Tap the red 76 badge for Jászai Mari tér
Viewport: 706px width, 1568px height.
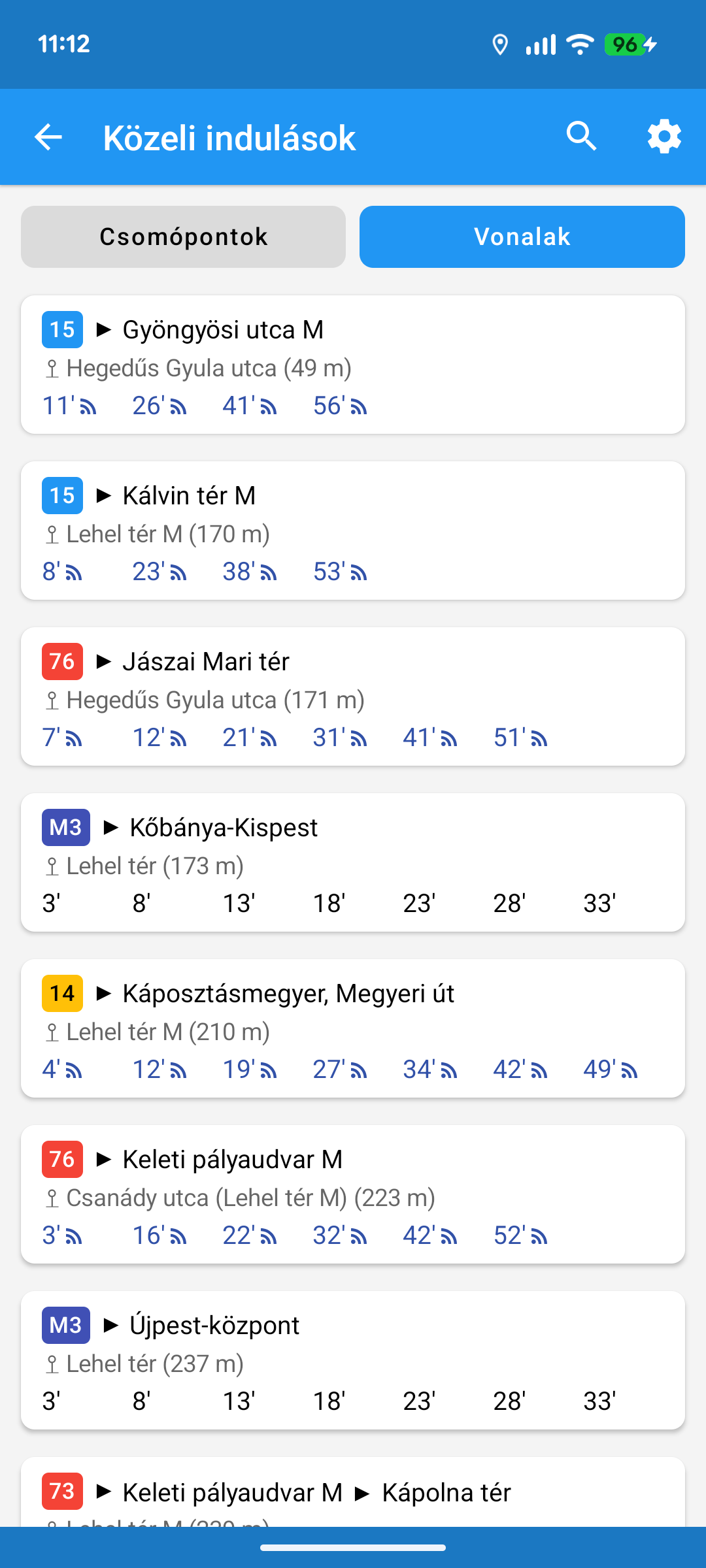[62, 661]
